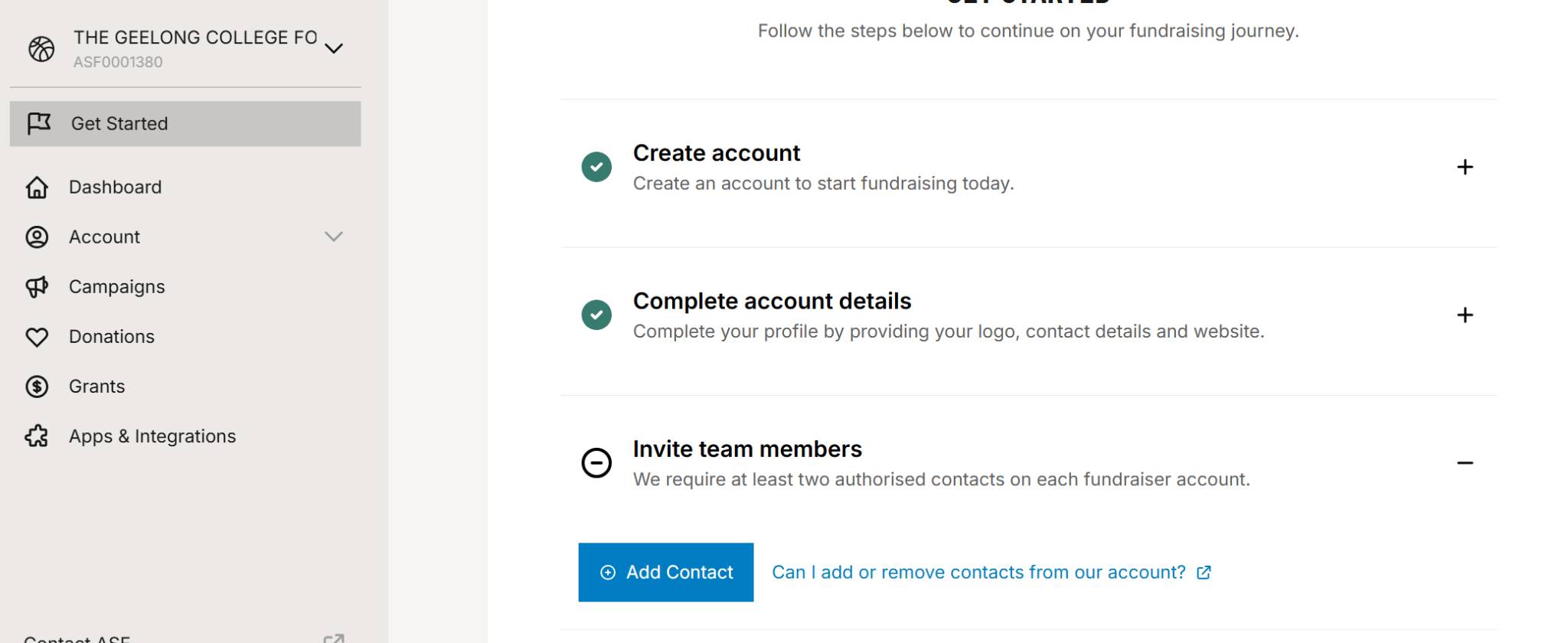
Task: Open the Geelong College organisation dropdown
Action: [334, 48]
